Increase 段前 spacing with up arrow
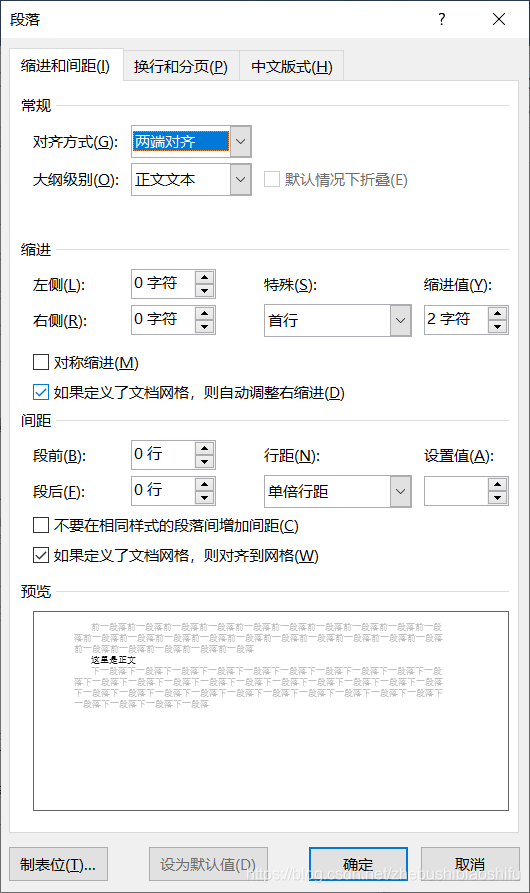Viewport: 530px width, 893px height. [204, 448]
